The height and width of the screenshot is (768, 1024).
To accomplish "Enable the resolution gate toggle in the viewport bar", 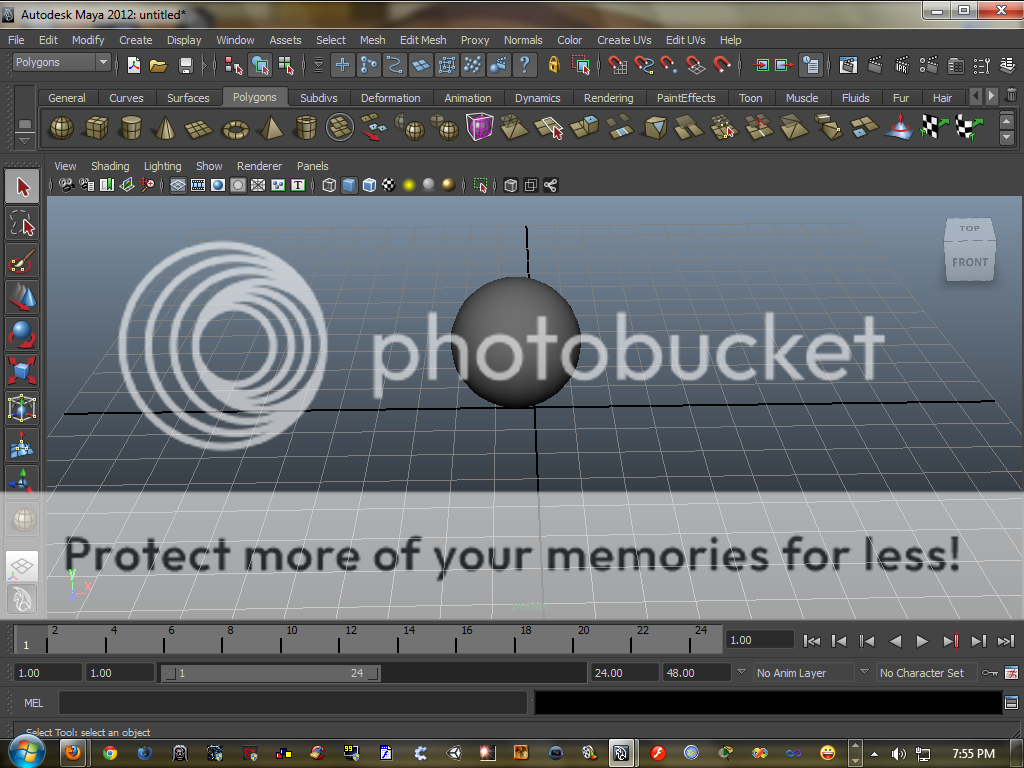I will pyautogui.click(x=217, y=185).
